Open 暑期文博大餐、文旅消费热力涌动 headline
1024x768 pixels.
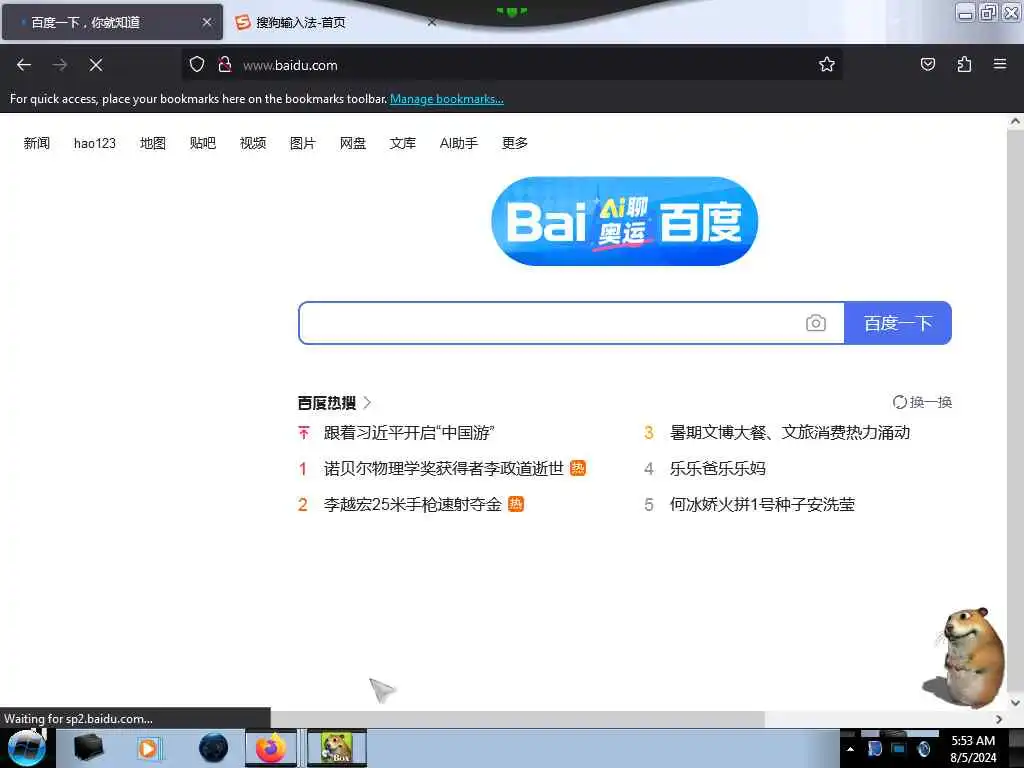click(x=790, y=432)
